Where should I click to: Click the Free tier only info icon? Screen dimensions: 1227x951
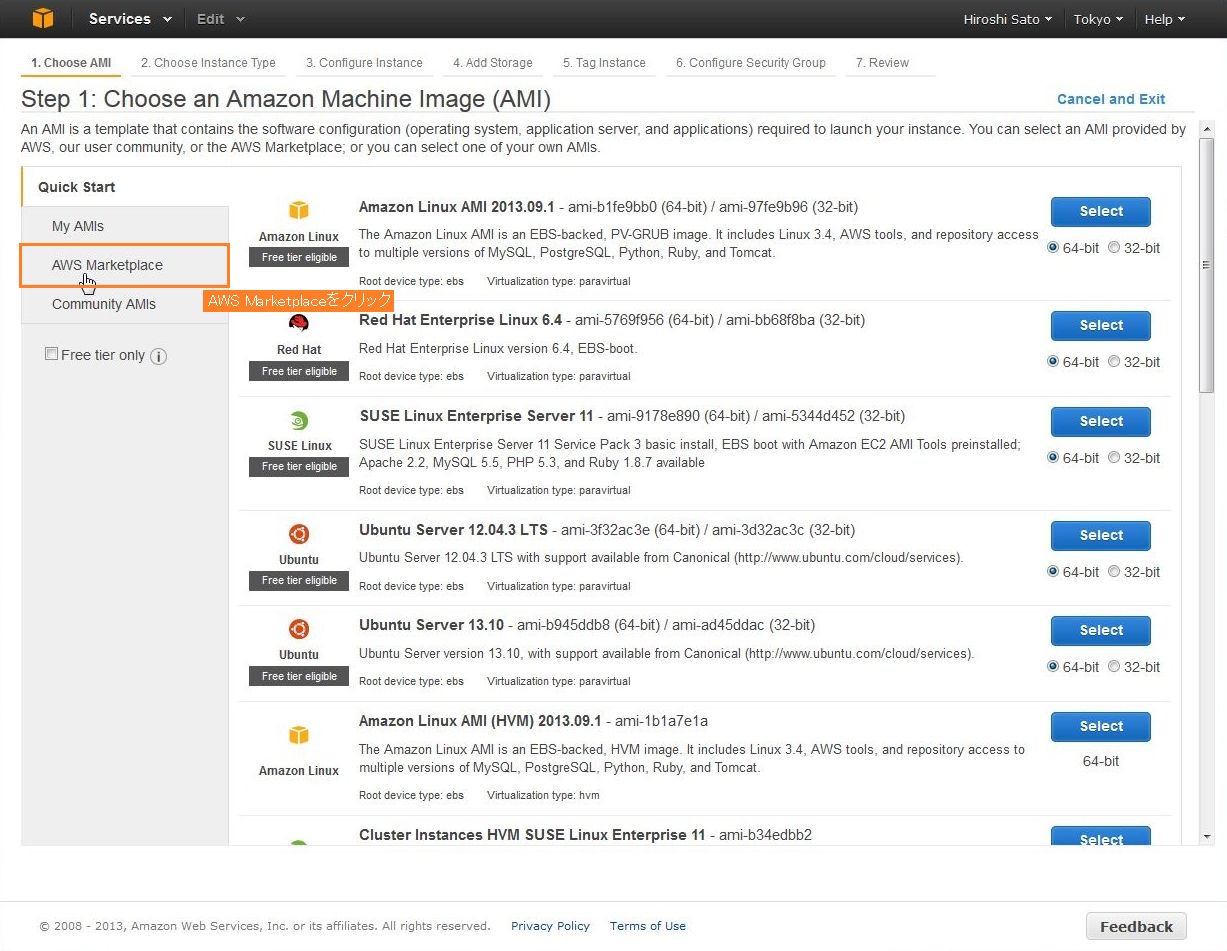click(158, 356)
